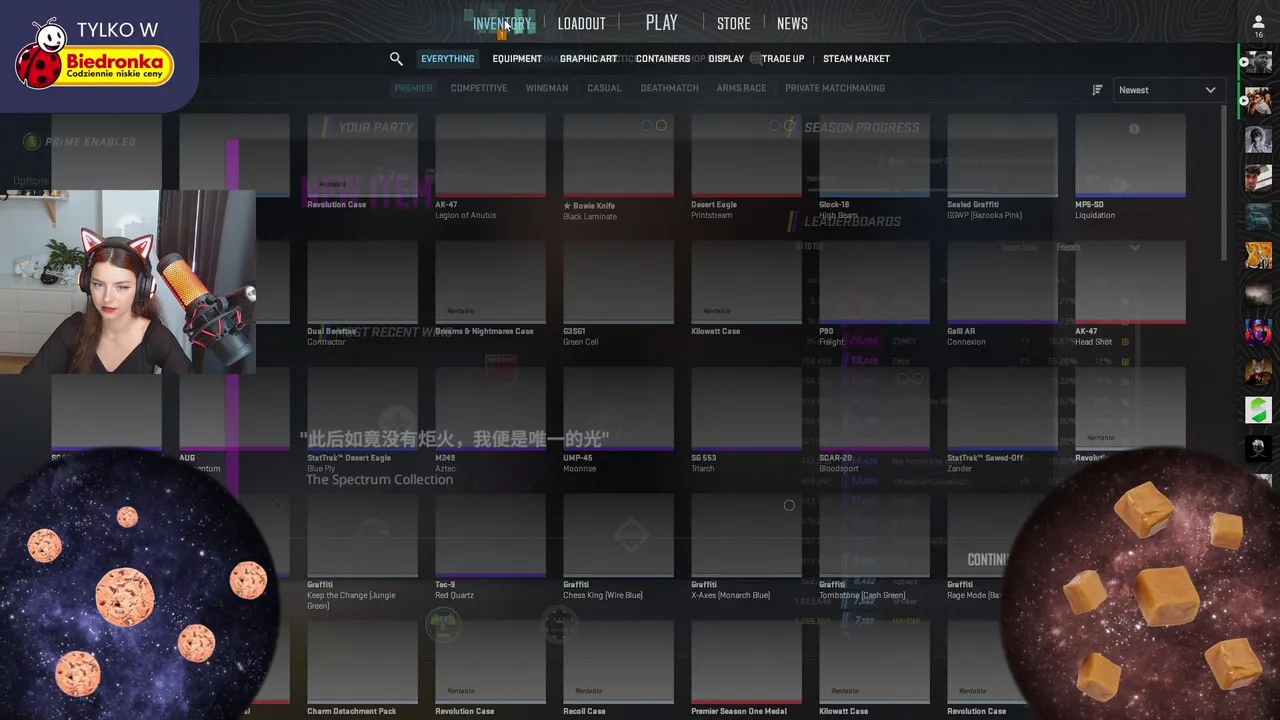Click the info icon on MP5-SD Liquidation card
Image resolution: width=1280 pixels, height=720 pixels.
tap(1134, 129)
